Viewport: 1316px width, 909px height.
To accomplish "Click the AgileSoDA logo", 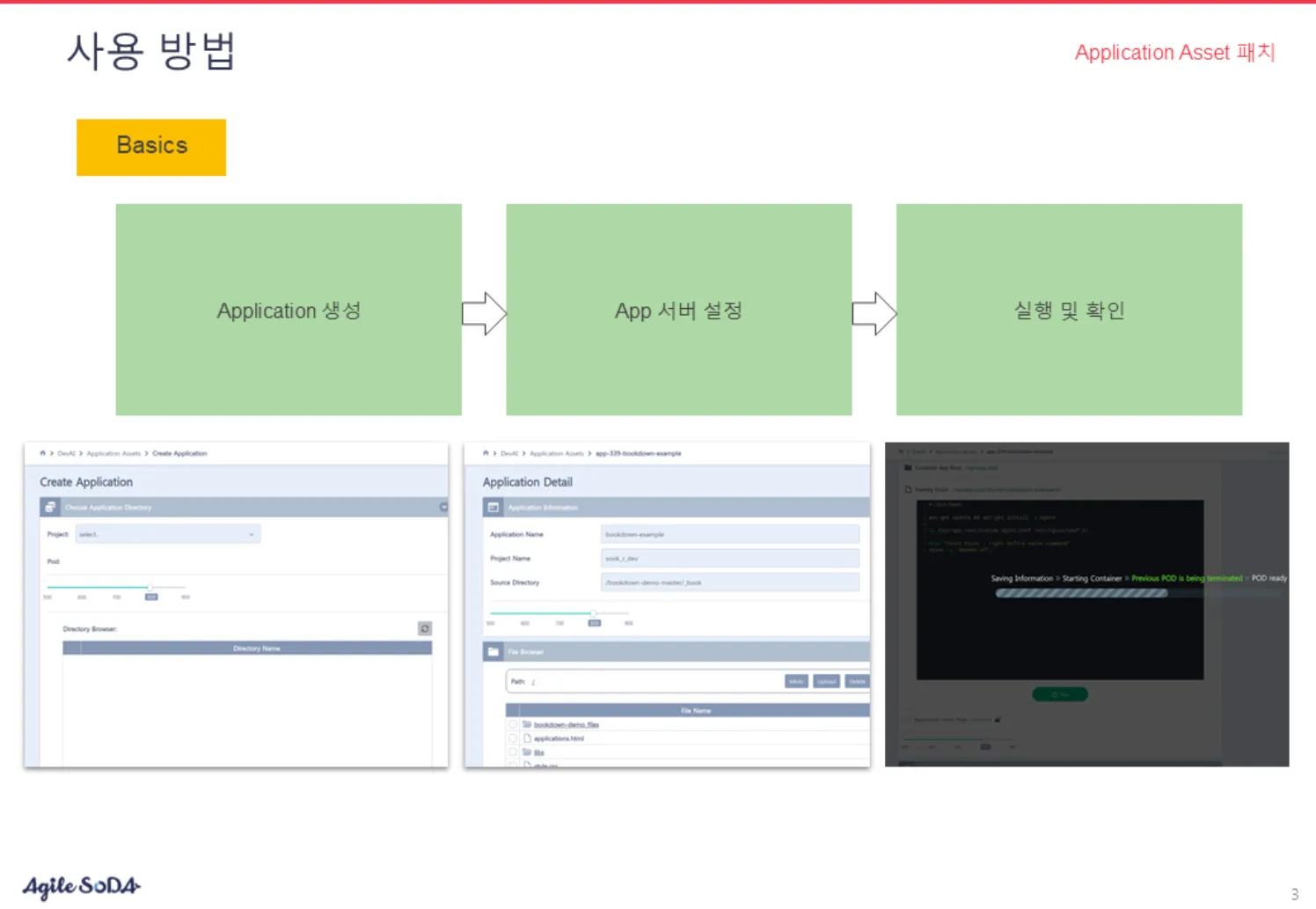I will coord(81,886).
